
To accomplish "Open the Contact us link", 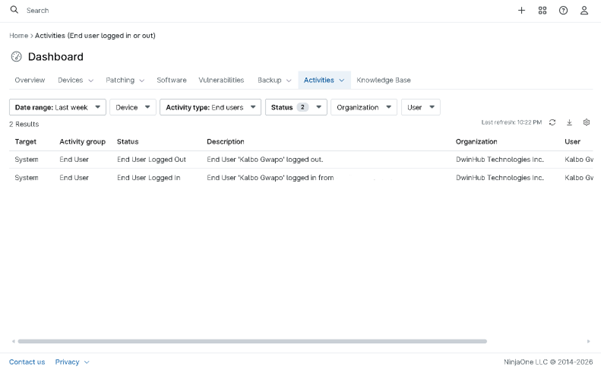I will [x=27, y=362].
